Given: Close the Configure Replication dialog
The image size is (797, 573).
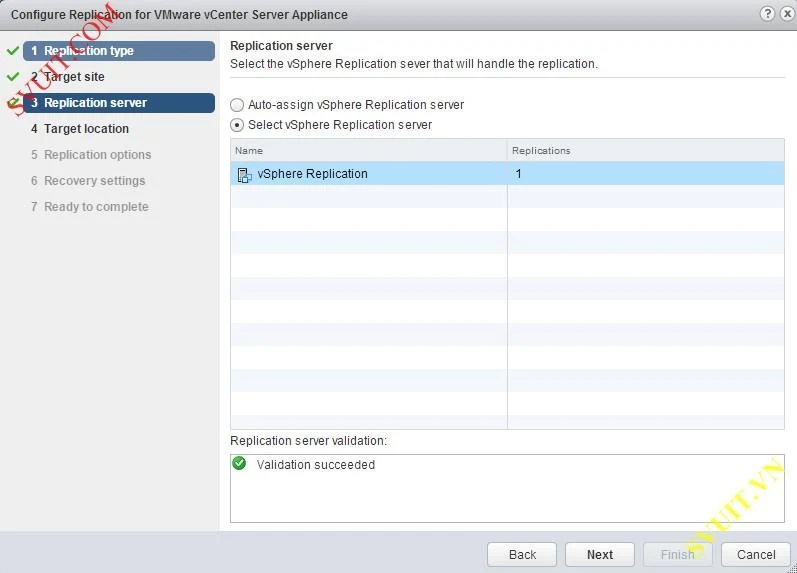Looking at the screenshot, I should click(x=788, y=14).
